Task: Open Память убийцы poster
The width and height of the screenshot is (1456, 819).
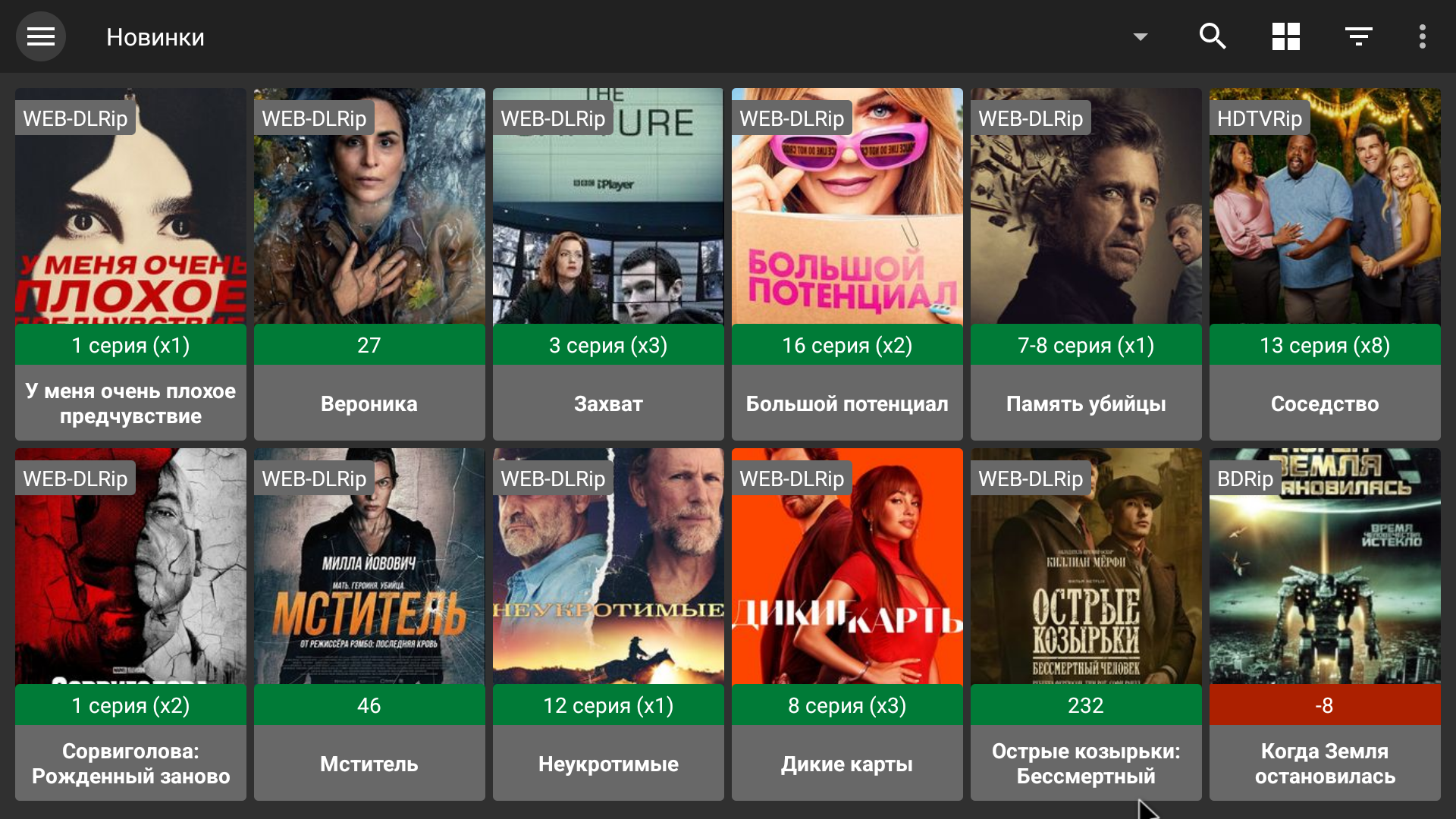Action: click(x=1086, y=220)
